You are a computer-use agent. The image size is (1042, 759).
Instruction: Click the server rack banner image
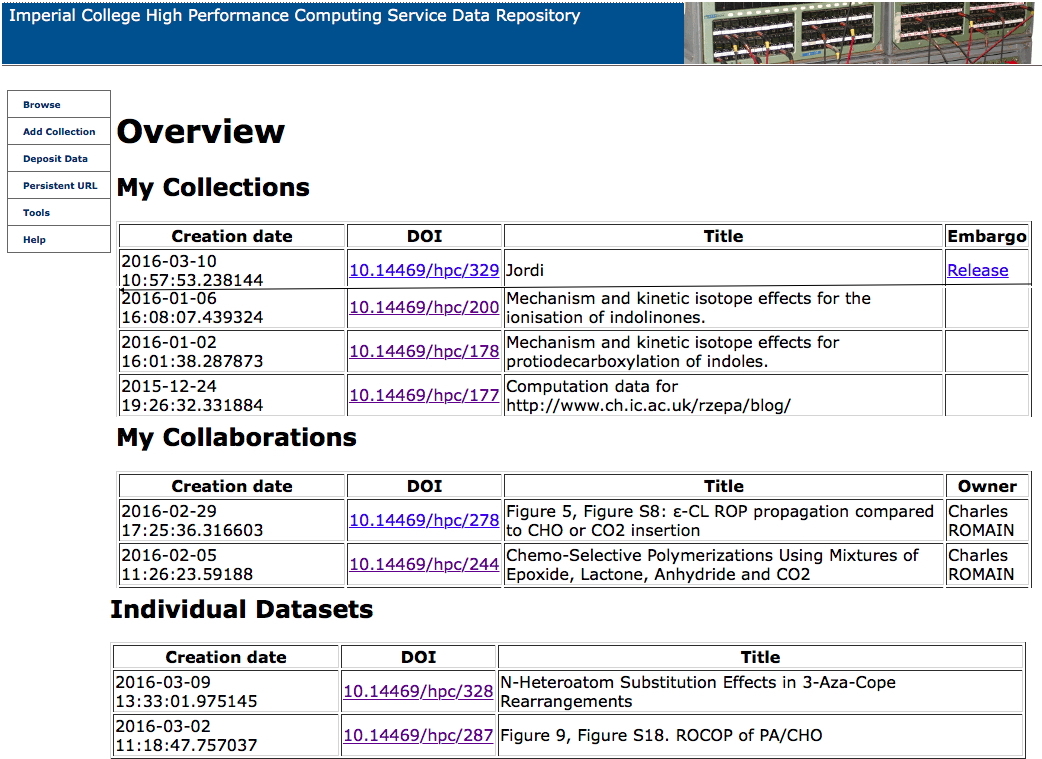[860, 32]
